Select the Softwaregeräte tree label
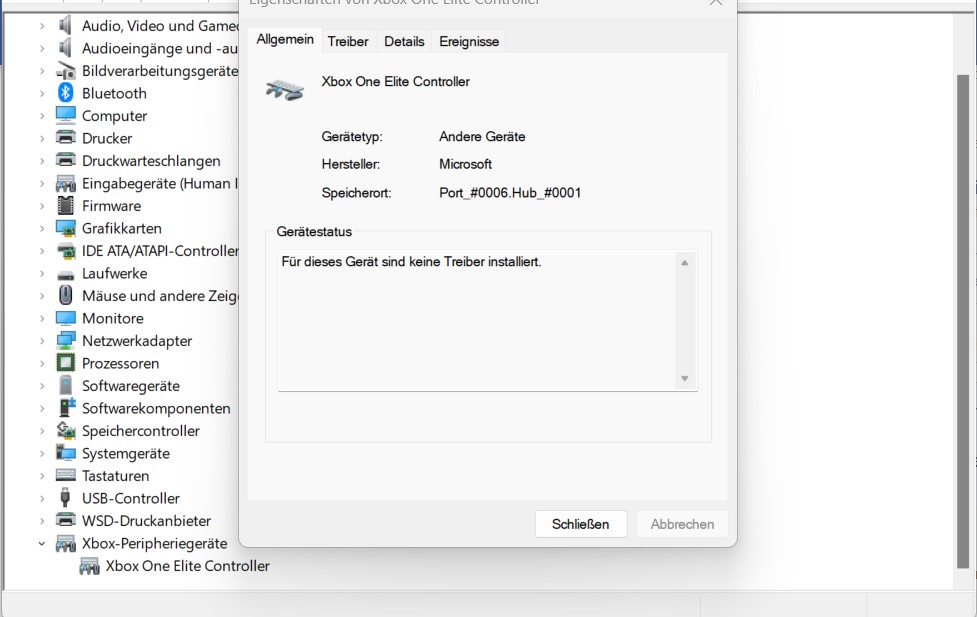The height and width of the screenshot is (617, 977). pyautogui.click(x=131, y=386)
